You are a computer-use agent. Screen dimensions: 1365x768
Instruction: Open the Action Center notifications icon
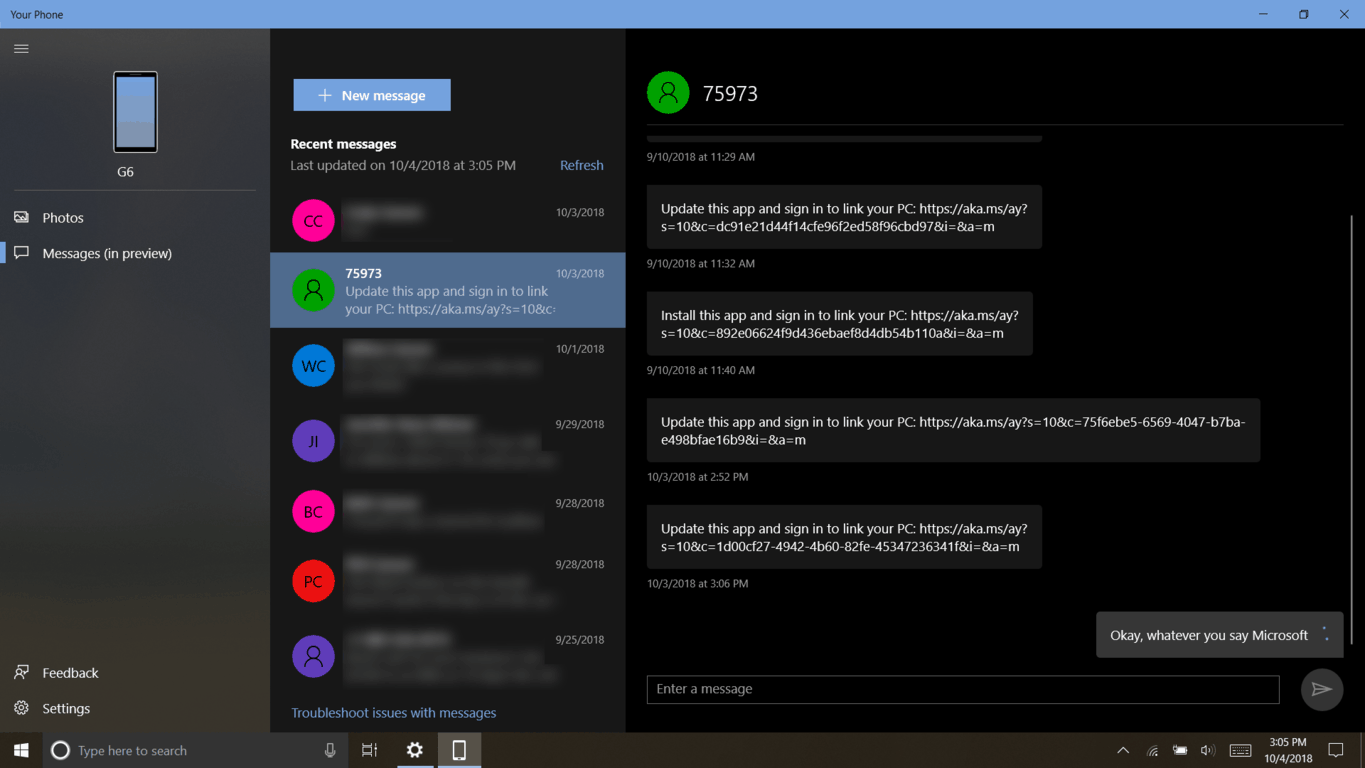(1335, 750)
